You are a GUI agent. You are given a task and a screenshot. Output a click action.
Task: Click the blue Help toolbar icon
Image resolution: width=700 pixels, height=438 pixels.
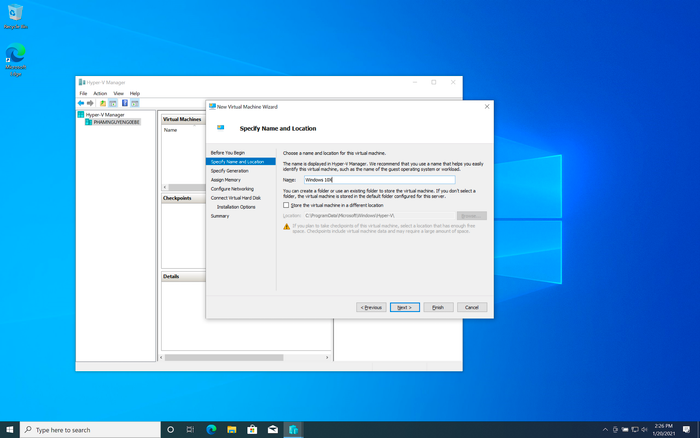click(x=125, y=103)
